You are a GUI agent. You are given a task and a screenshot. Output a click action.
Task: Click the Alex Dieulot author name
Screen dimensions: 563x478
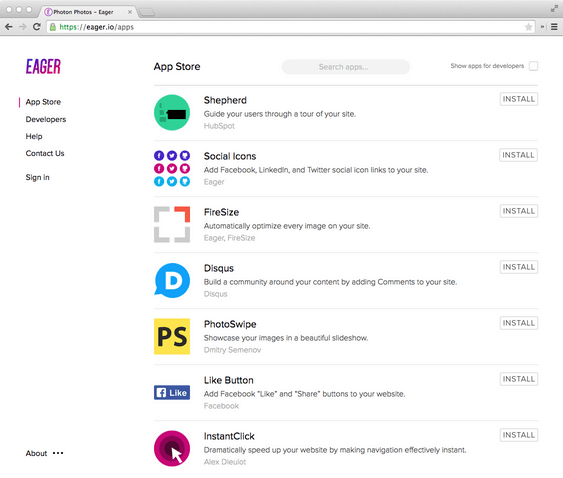tap(225, 462)
